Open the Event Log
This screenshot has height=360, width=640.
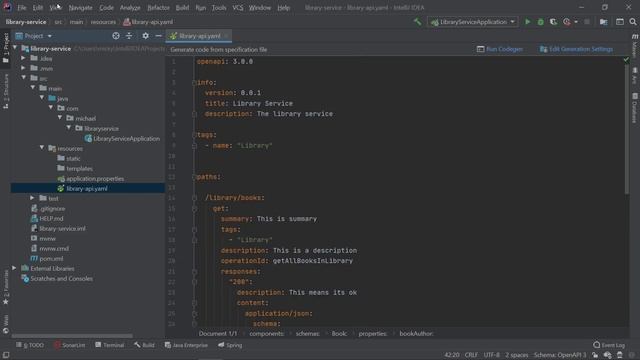click(x=609, y=345)
